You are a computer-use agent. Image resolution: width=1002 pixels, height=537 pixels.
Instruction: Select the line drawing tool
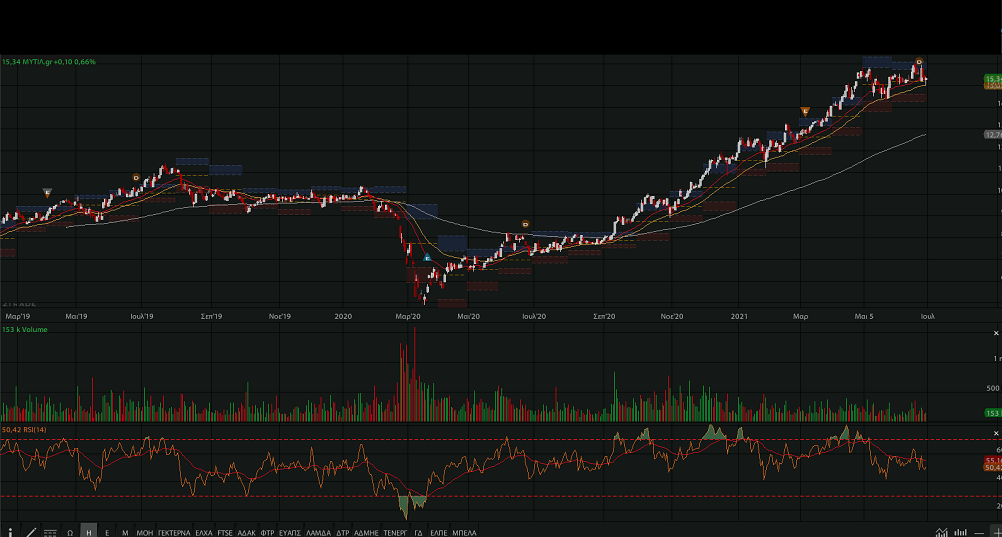click(30, 532)
